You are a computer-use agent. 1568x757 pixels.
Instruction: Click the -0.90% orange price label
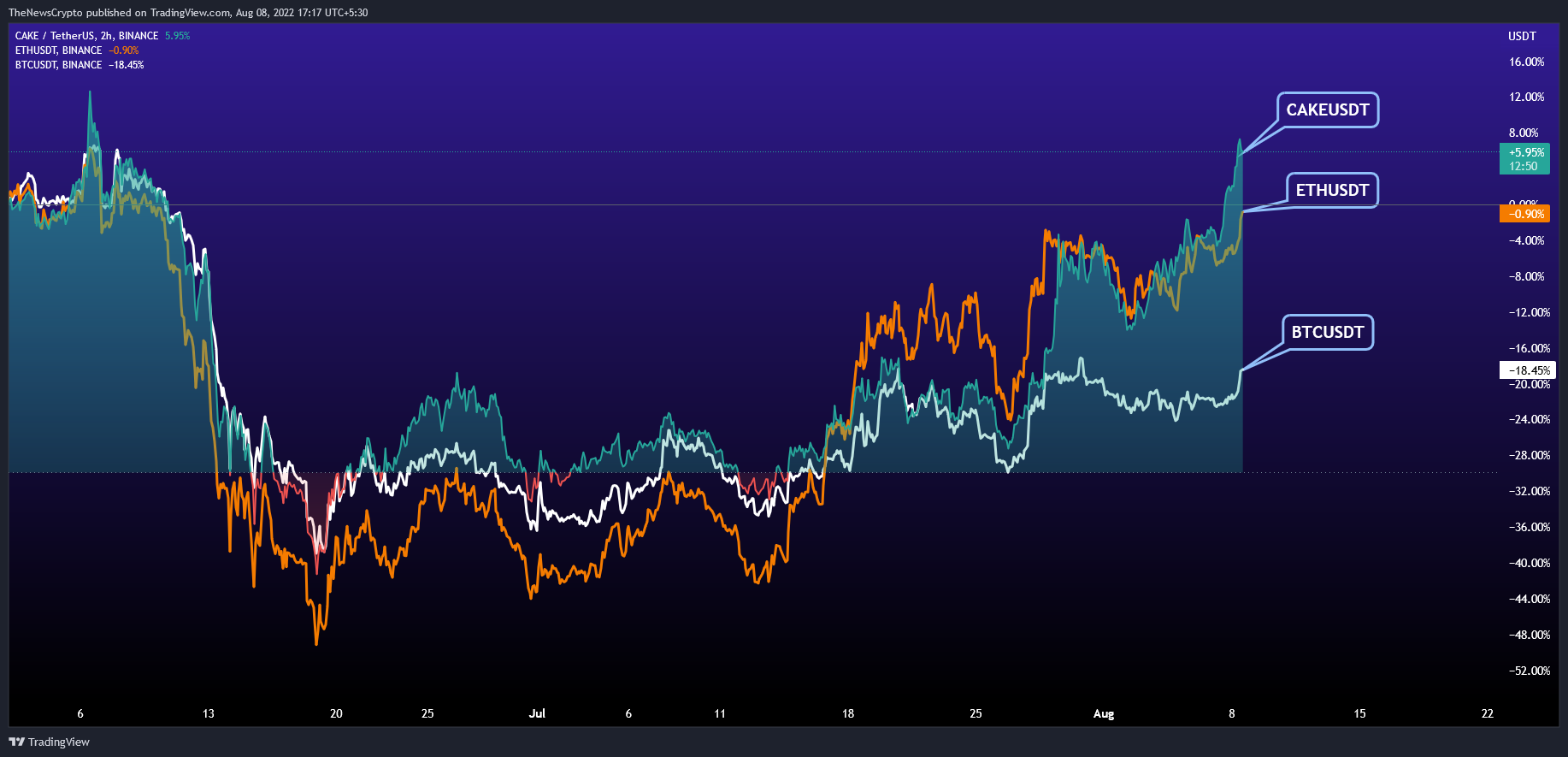(x=1524, y=214)
